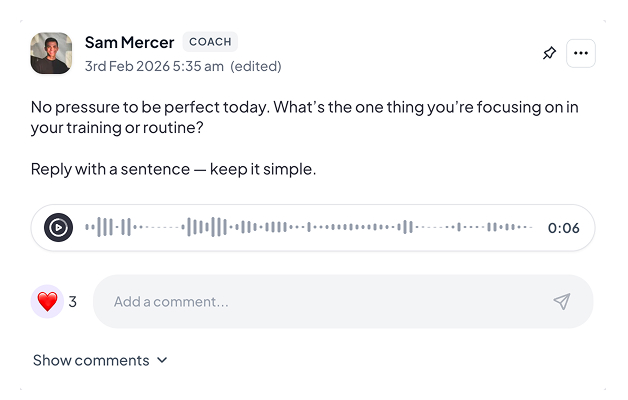Screen dimensions: 628x400
Task: Click the Sam Mercer author name
Action: [129, 42]
